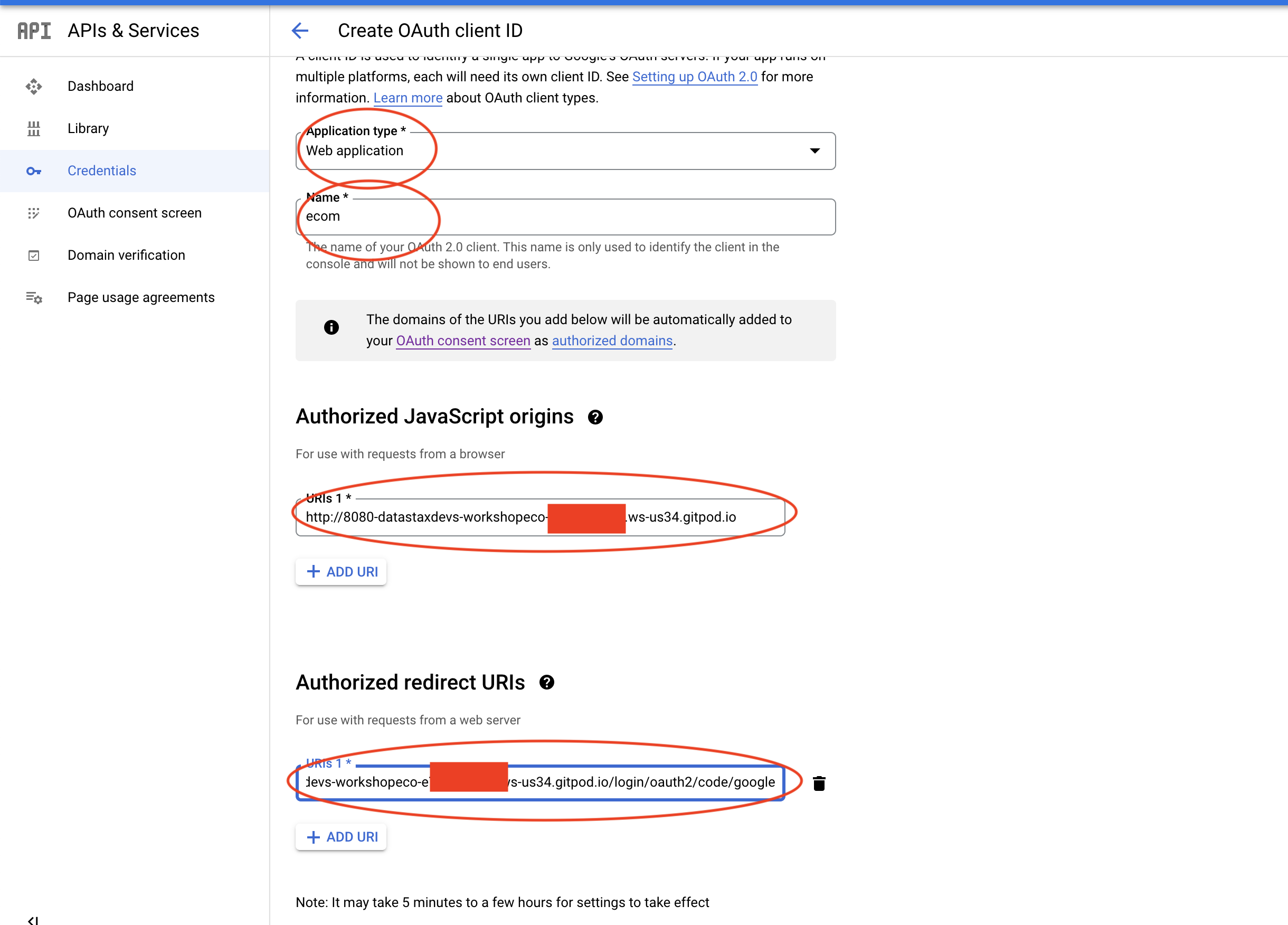Click the Credentials key icon
Screen dimensions: 1288x925
tap(33, 171)
